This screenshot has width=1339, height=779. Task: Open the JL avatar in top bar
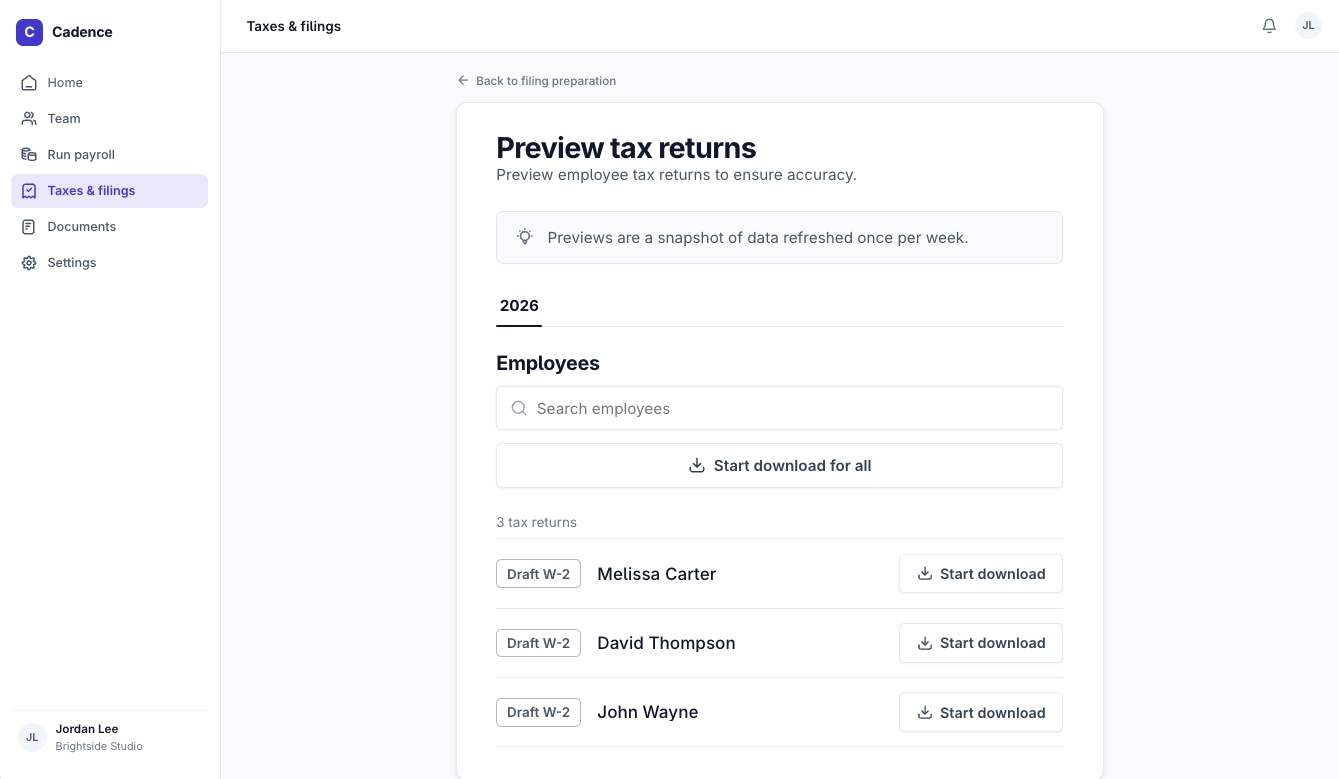click(x=1308, y=26)
